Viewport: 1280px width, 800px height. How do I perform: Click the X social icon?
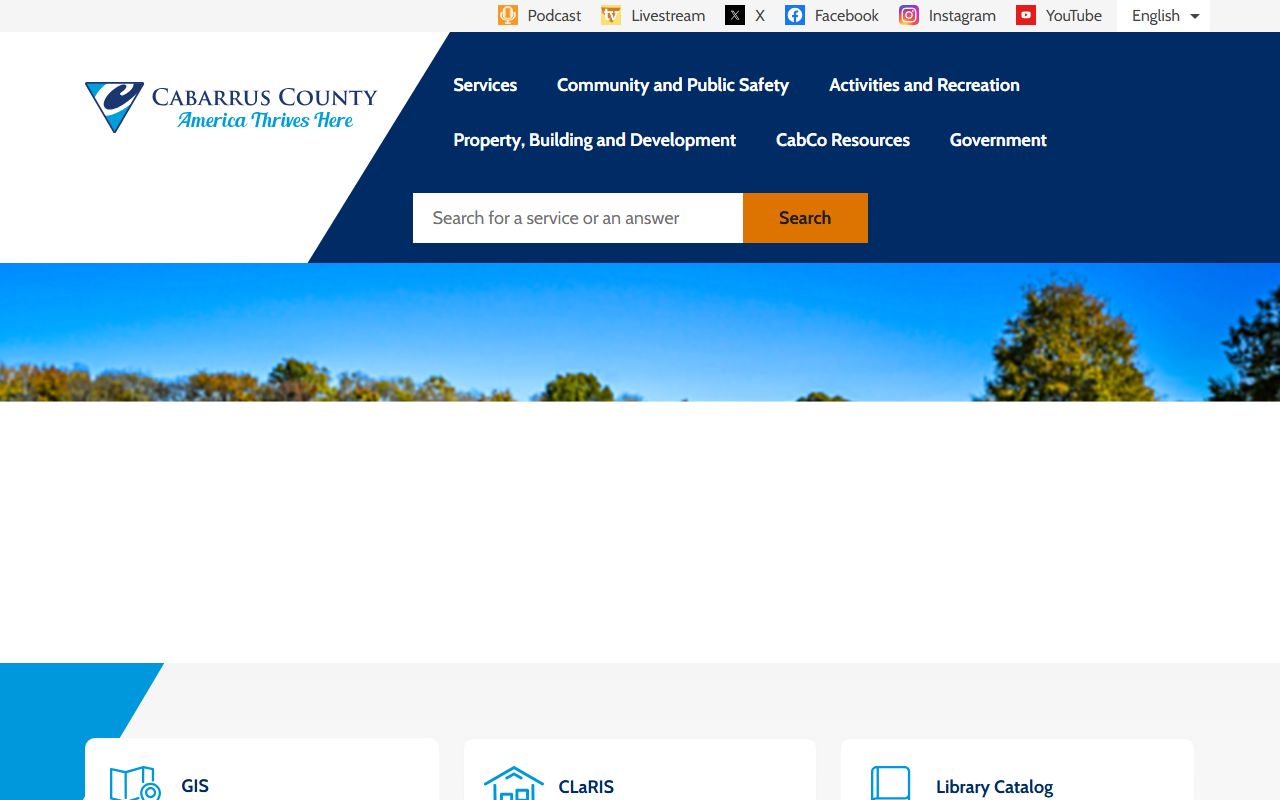[735, 15]
